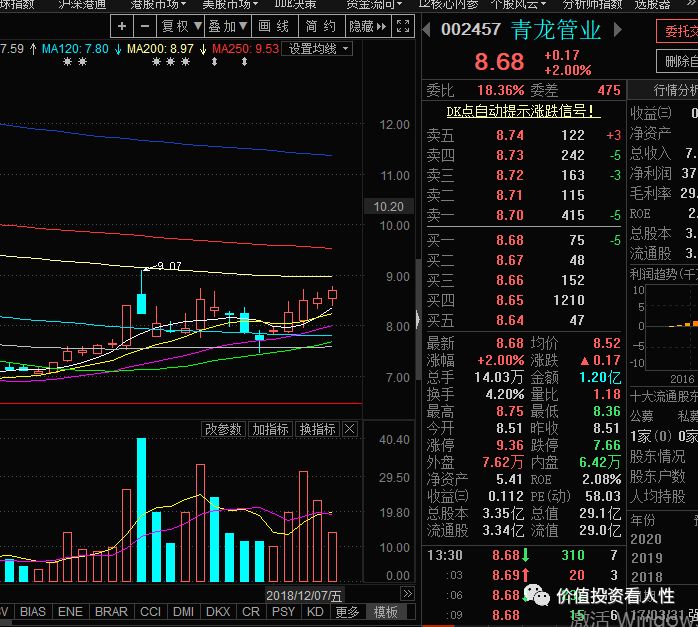Select year 2019 in right panel
698x627 pixels.
click(647, 558)
